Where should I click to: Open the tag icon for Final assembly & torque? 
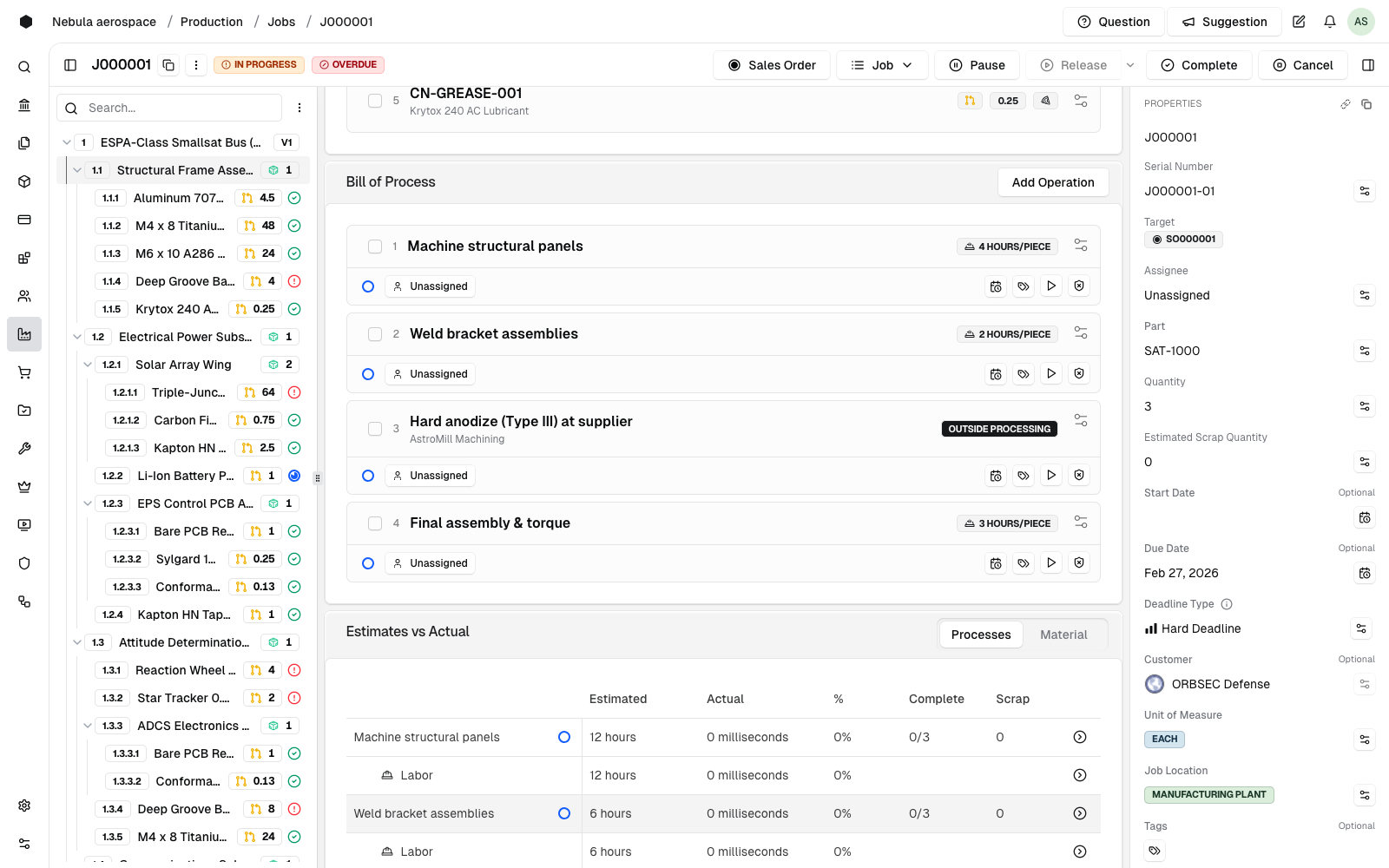[1024, 563]
